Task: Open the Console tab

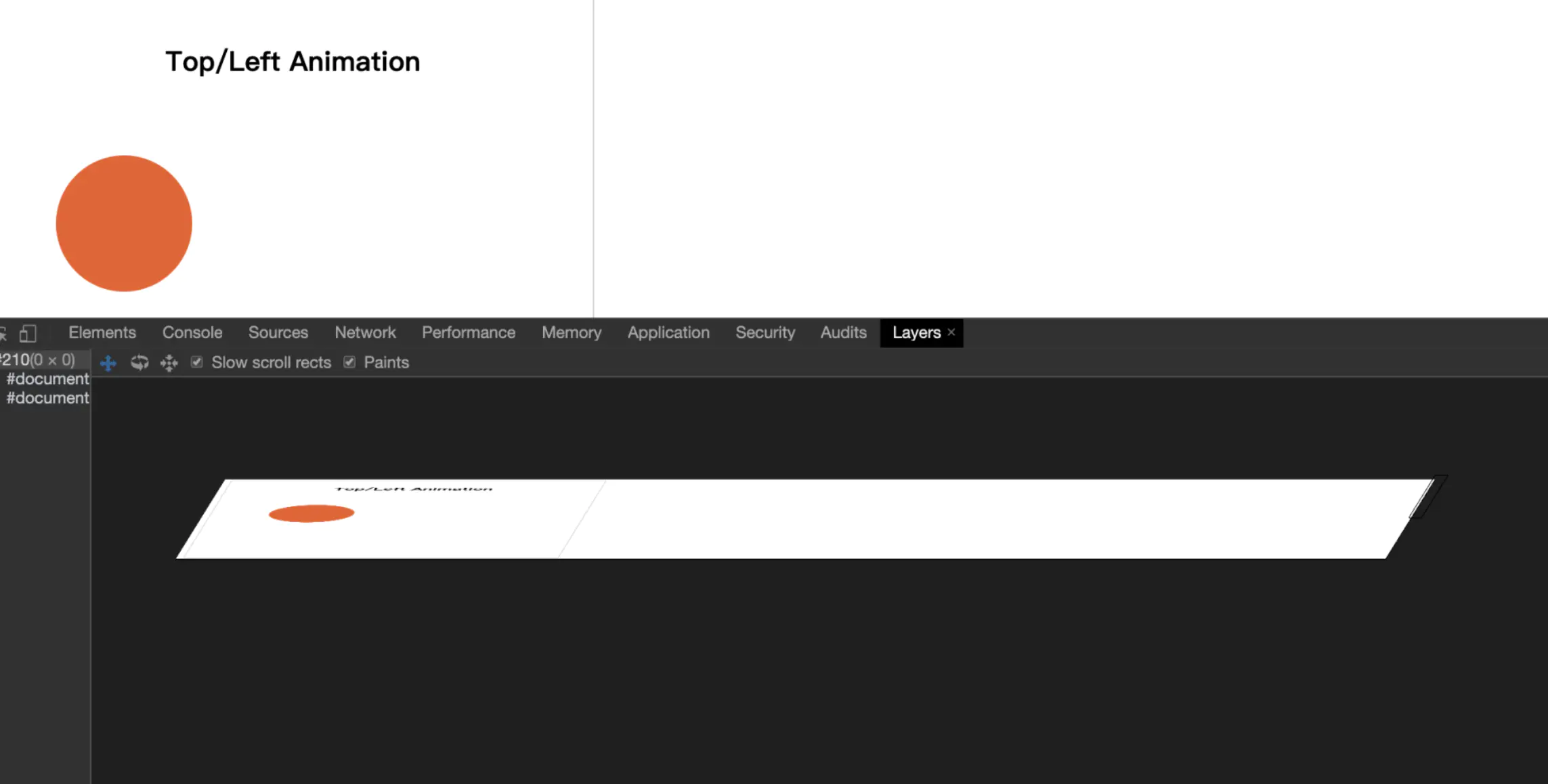Action: coord(192,332)
